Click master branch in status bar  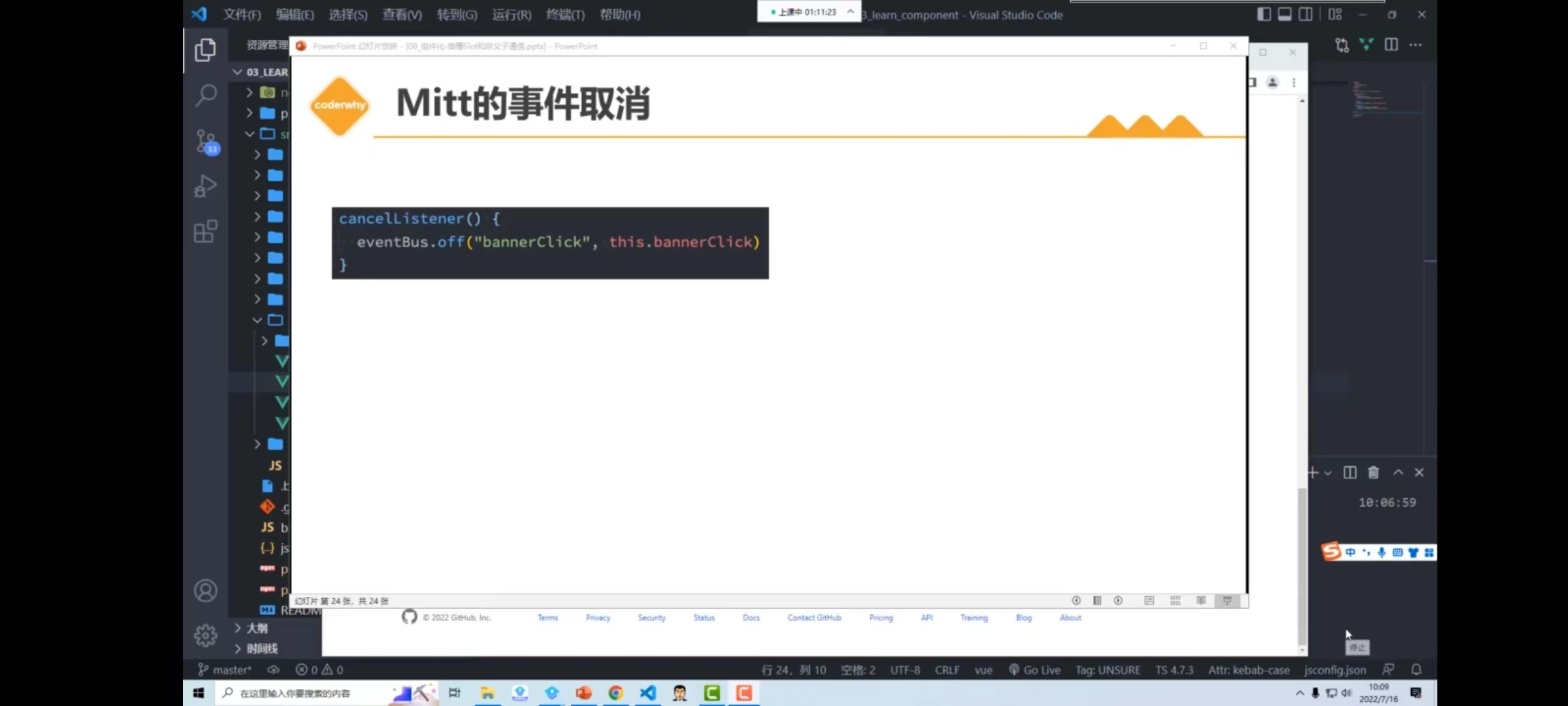coord(224,670)
